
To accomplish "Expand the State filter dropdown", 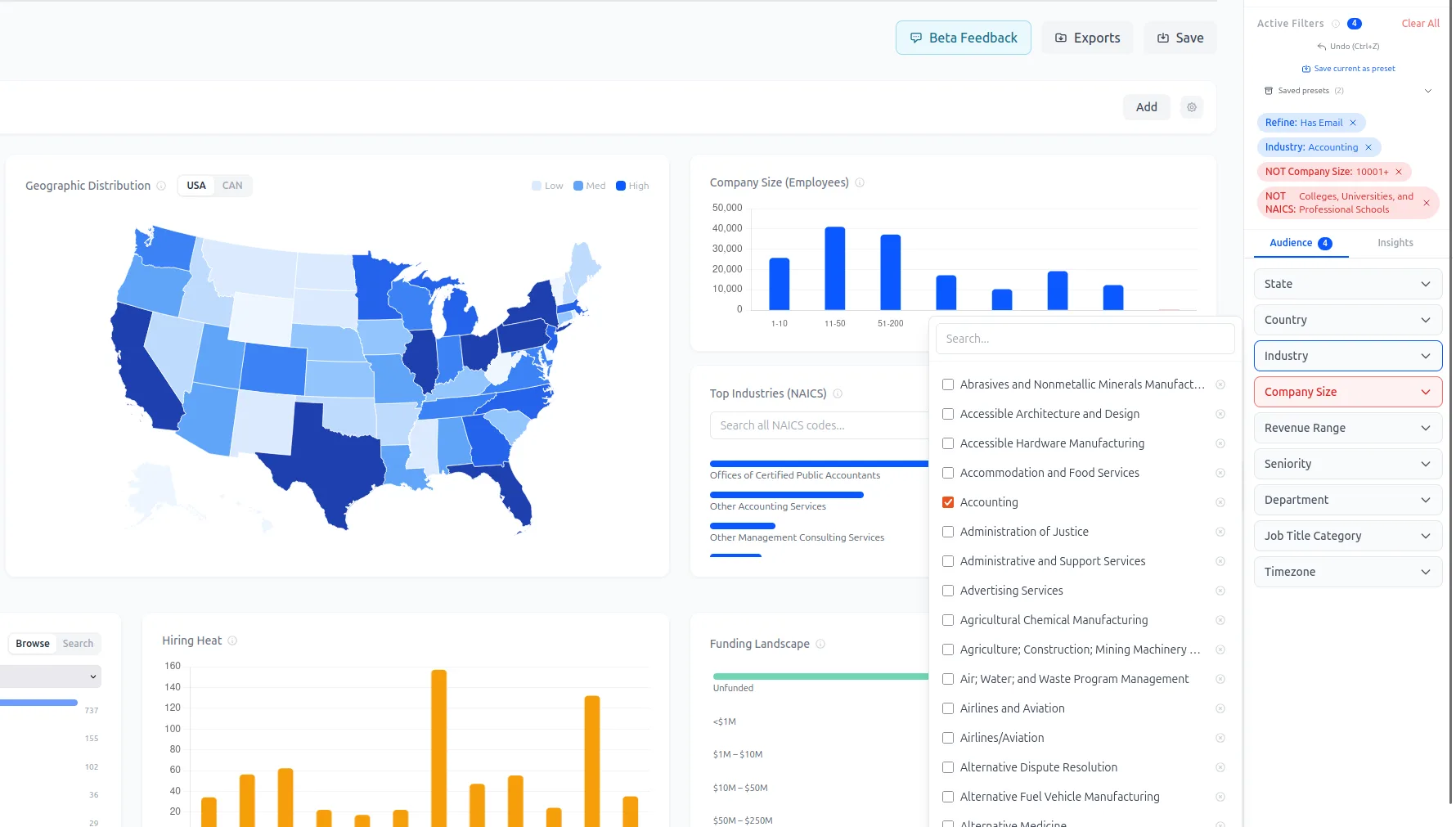I will click(1347, 284).
